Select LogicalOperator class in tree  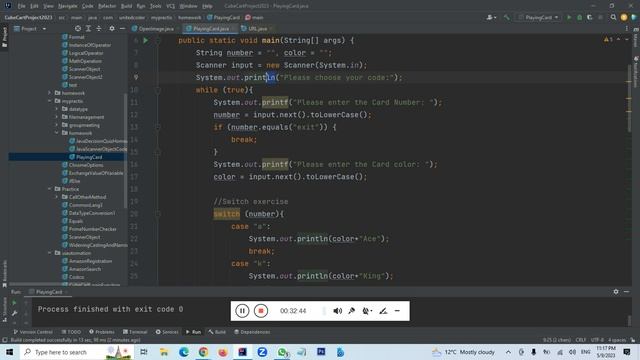click(x=86, y=53)
